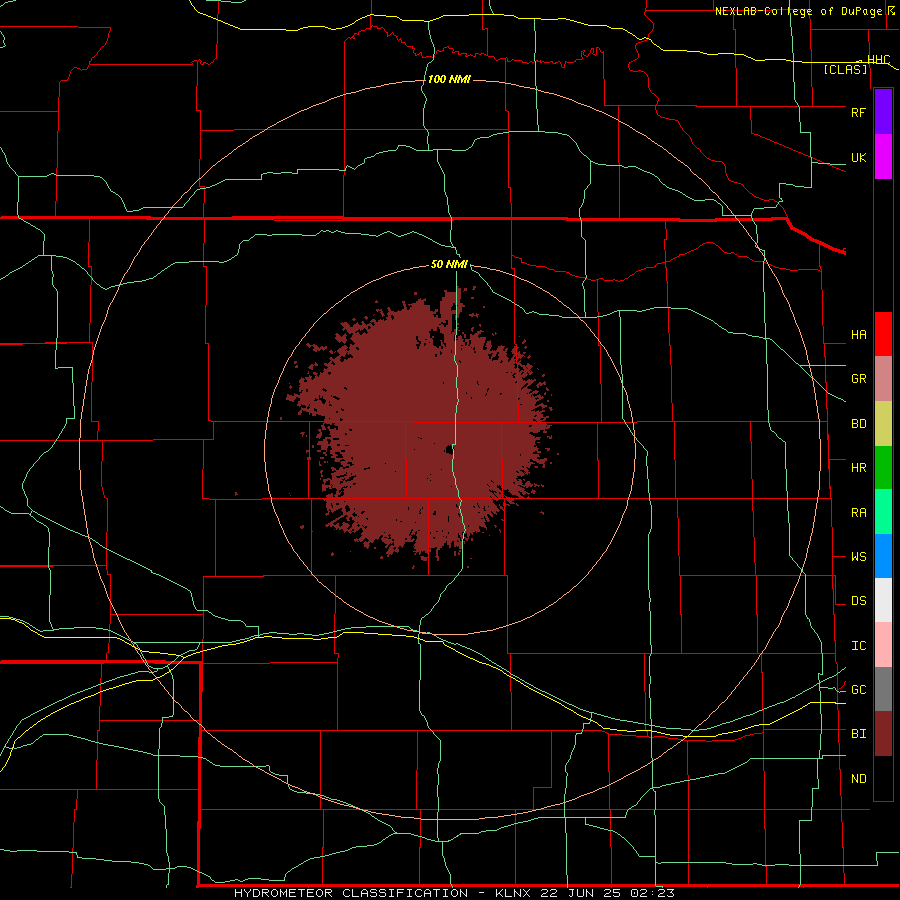900x900 pixels.
Task: Click the '02:23' timestamp
Action: coord(651,893)
